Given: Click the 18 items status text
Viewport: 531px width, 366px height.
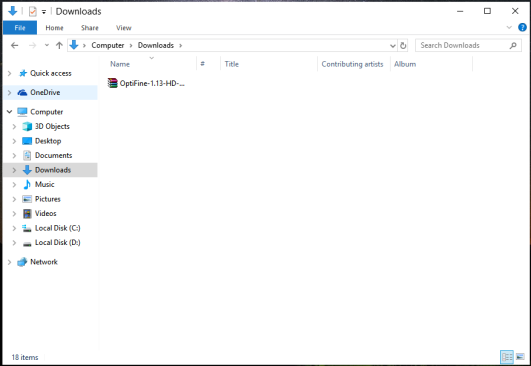Looking at the screenshot, I should tap(25, 357).
